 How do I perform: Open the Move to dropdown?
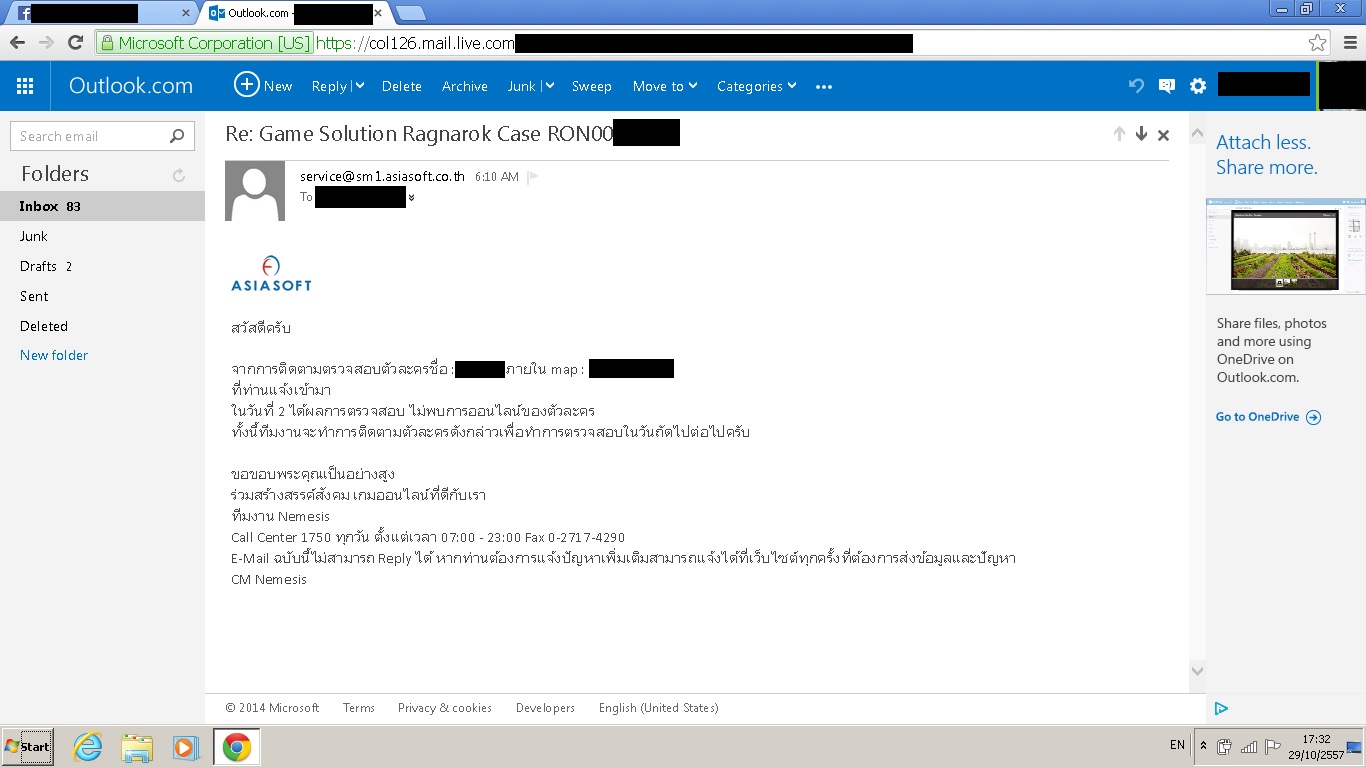665,86
